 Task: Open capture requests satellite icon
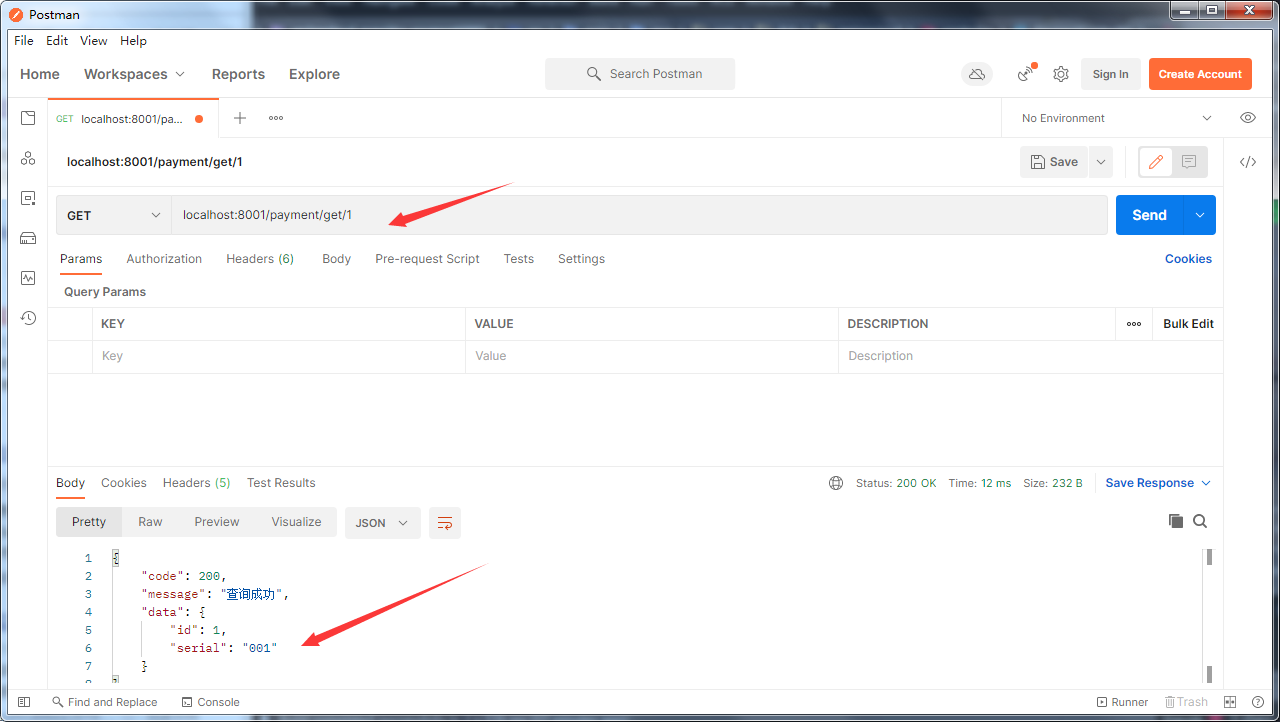point(1026,73)
